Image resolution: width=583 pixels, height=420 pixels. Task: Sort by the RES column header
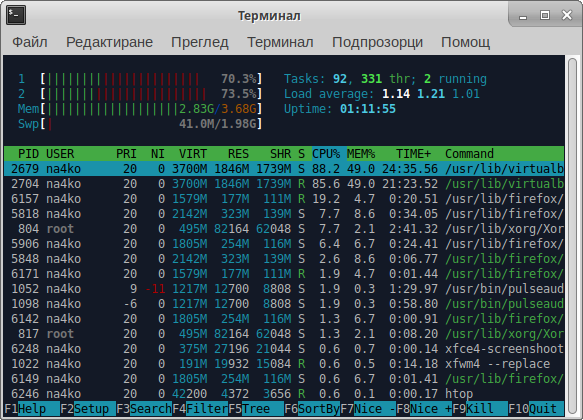pyautogui.click(x=238, y=154)
